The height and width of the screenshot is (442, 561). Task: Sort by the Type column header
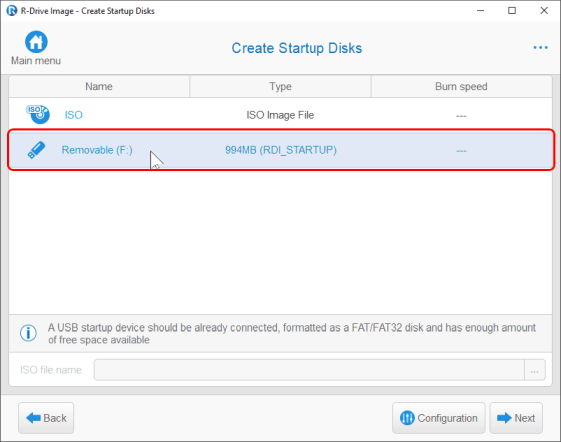tap(280, 86)
